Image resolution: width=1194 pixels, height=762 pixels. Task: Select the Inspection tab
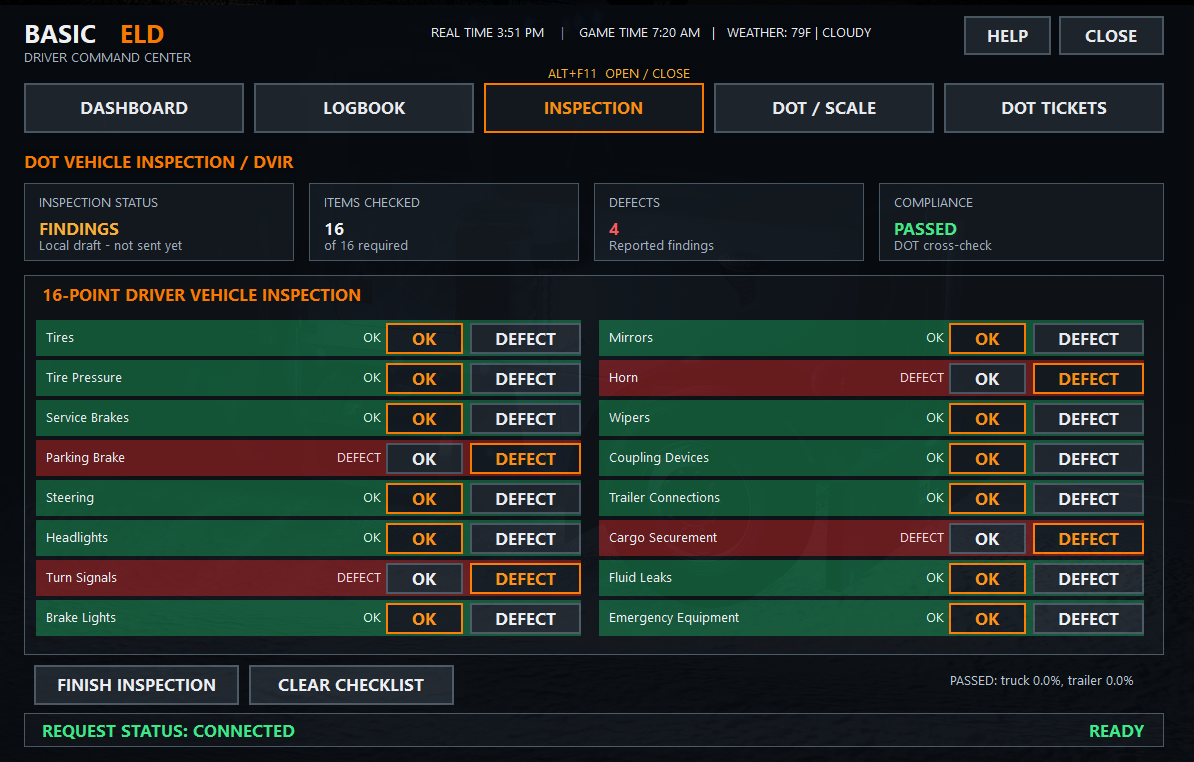pos(594,108)
